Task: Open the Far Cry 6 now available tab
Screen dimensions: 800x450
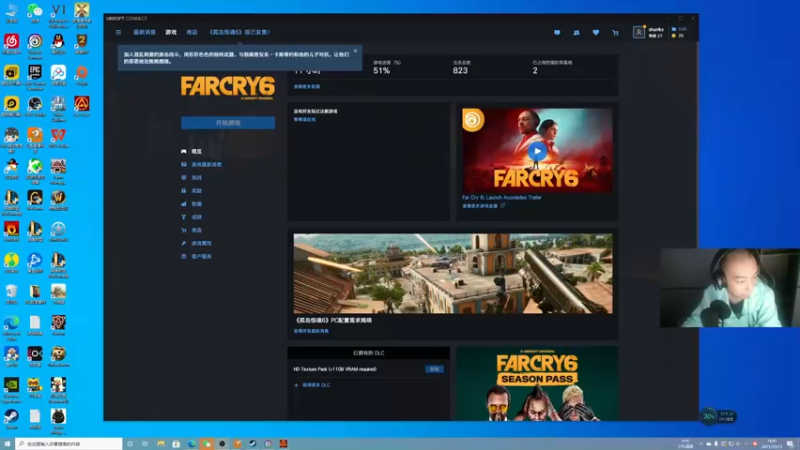Action: click(x=239, y=32)
